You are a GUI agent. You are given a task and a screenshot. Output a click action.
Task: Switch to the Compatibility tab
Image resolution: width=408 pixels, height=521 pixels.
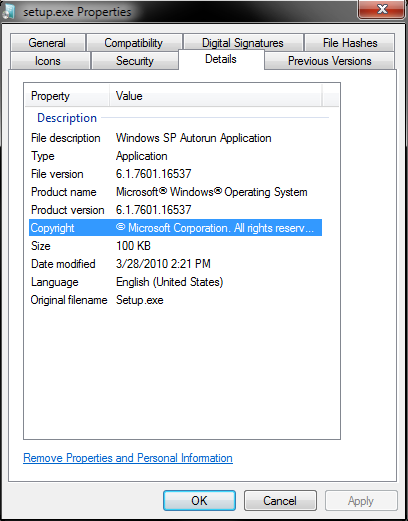pos(134,43)
